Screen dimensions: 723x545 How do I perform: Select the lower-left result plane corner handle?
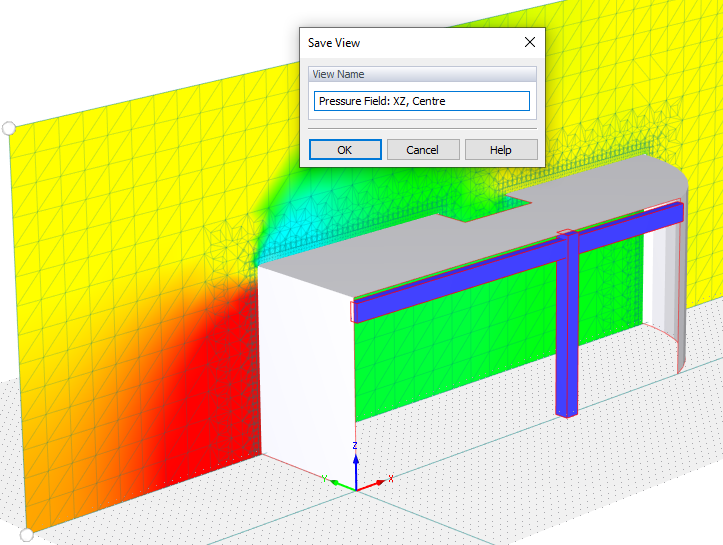click(26, 535)
